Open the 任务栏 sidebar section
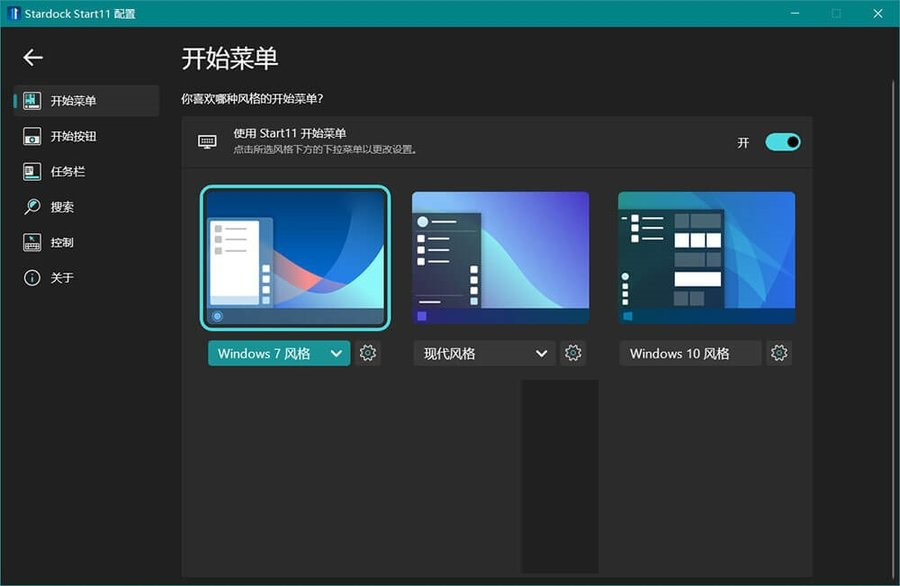 click(86, 172)
